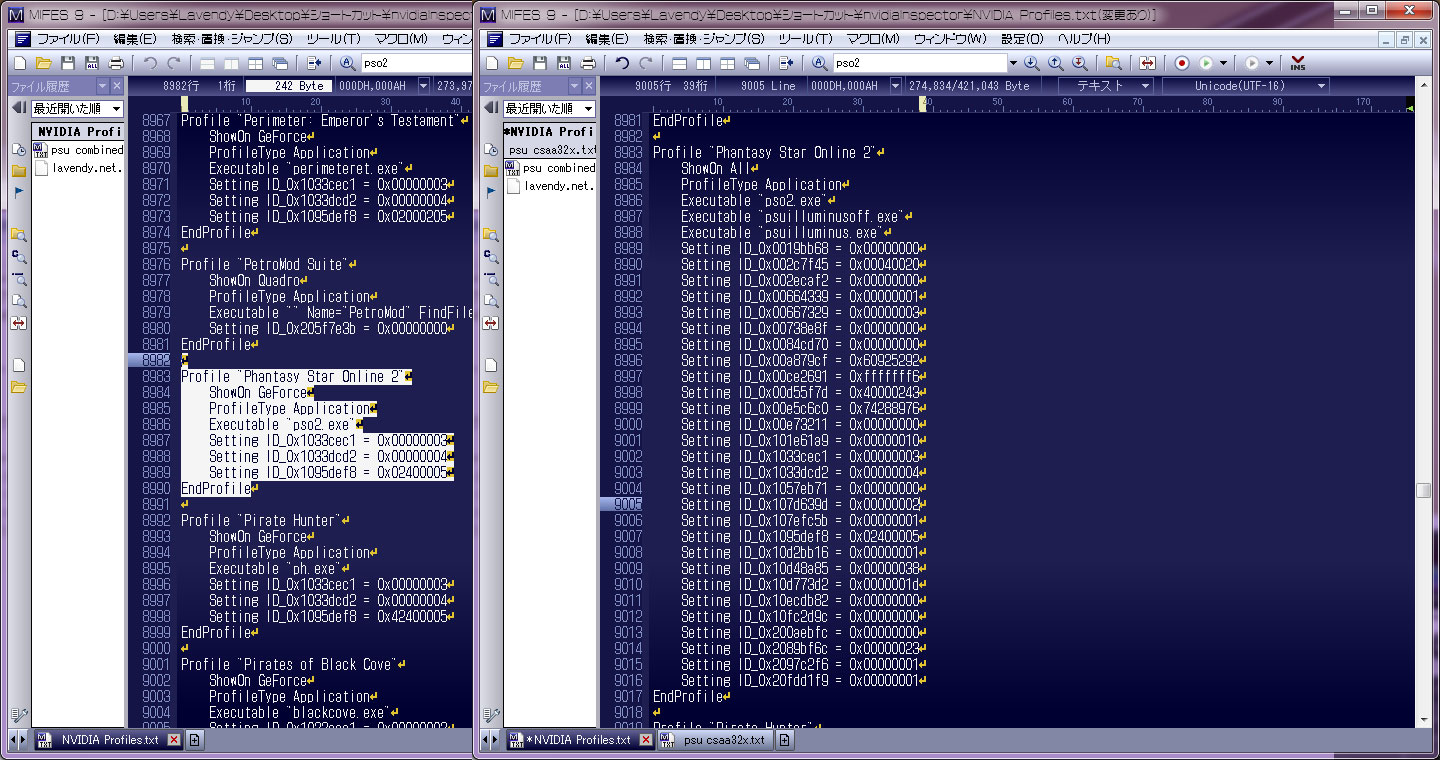Open the Unicode(UTF-16) encoding dropdown

[x=1247, y=86]
